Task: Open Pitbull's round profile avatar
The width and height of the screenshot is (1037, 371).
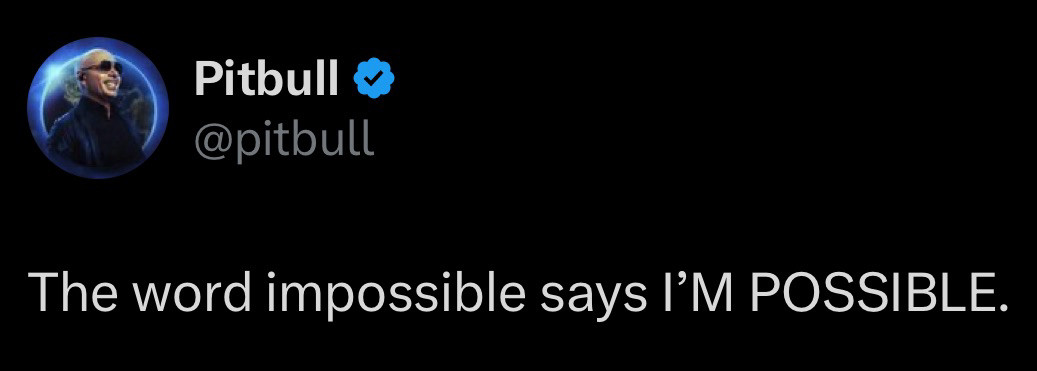Action: [98, 108]
